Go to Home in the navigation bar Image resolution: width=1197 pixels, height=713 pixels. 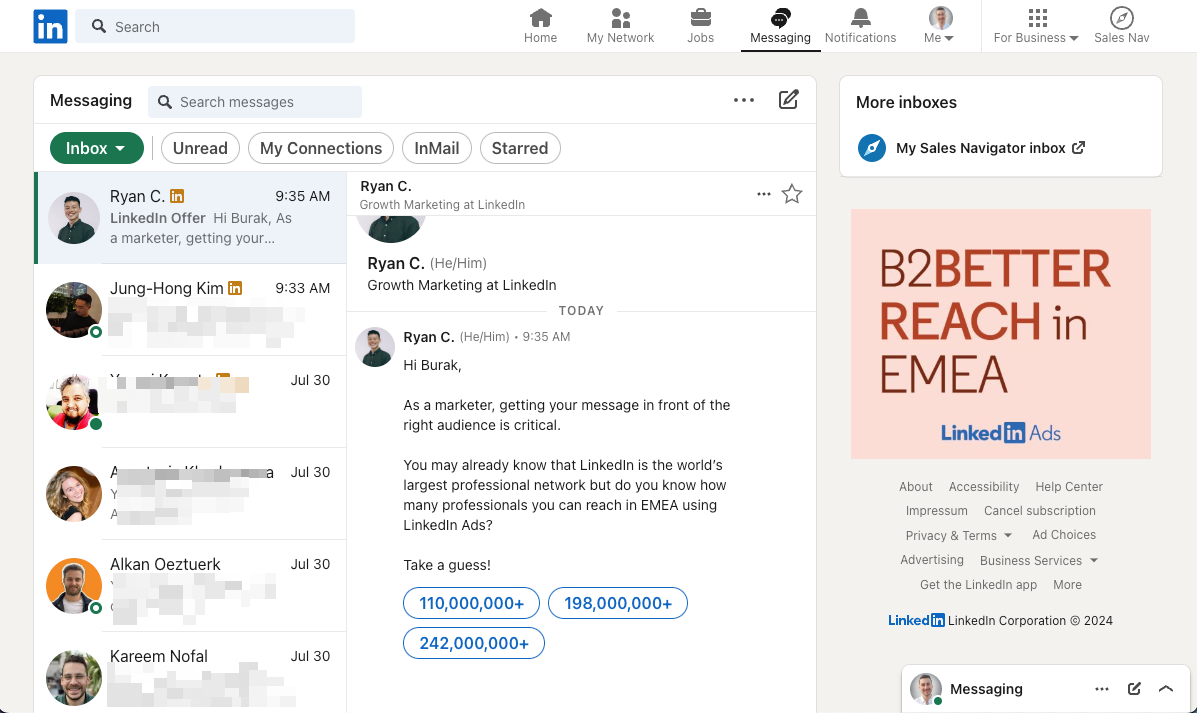tap(540, 26)
